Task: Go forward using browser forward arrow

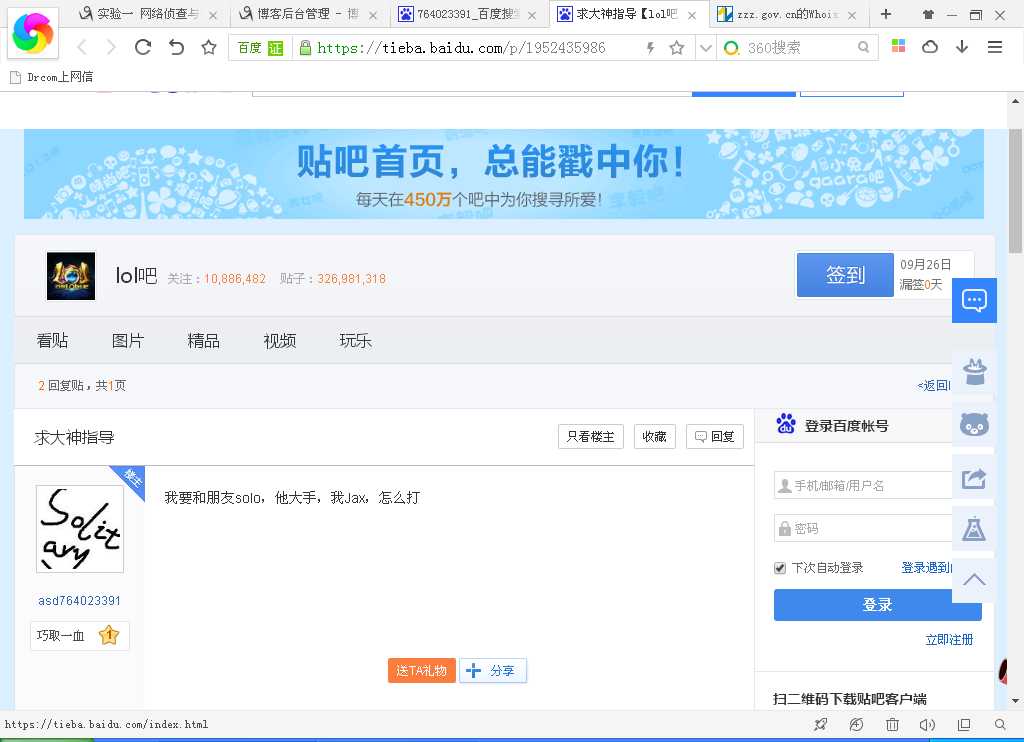Action: [111, 47]
